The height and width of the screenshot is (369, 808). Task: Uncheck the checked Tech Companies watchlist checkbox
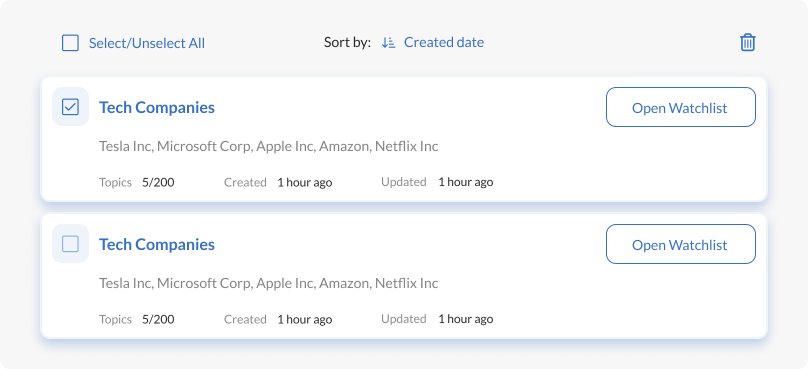70,107
